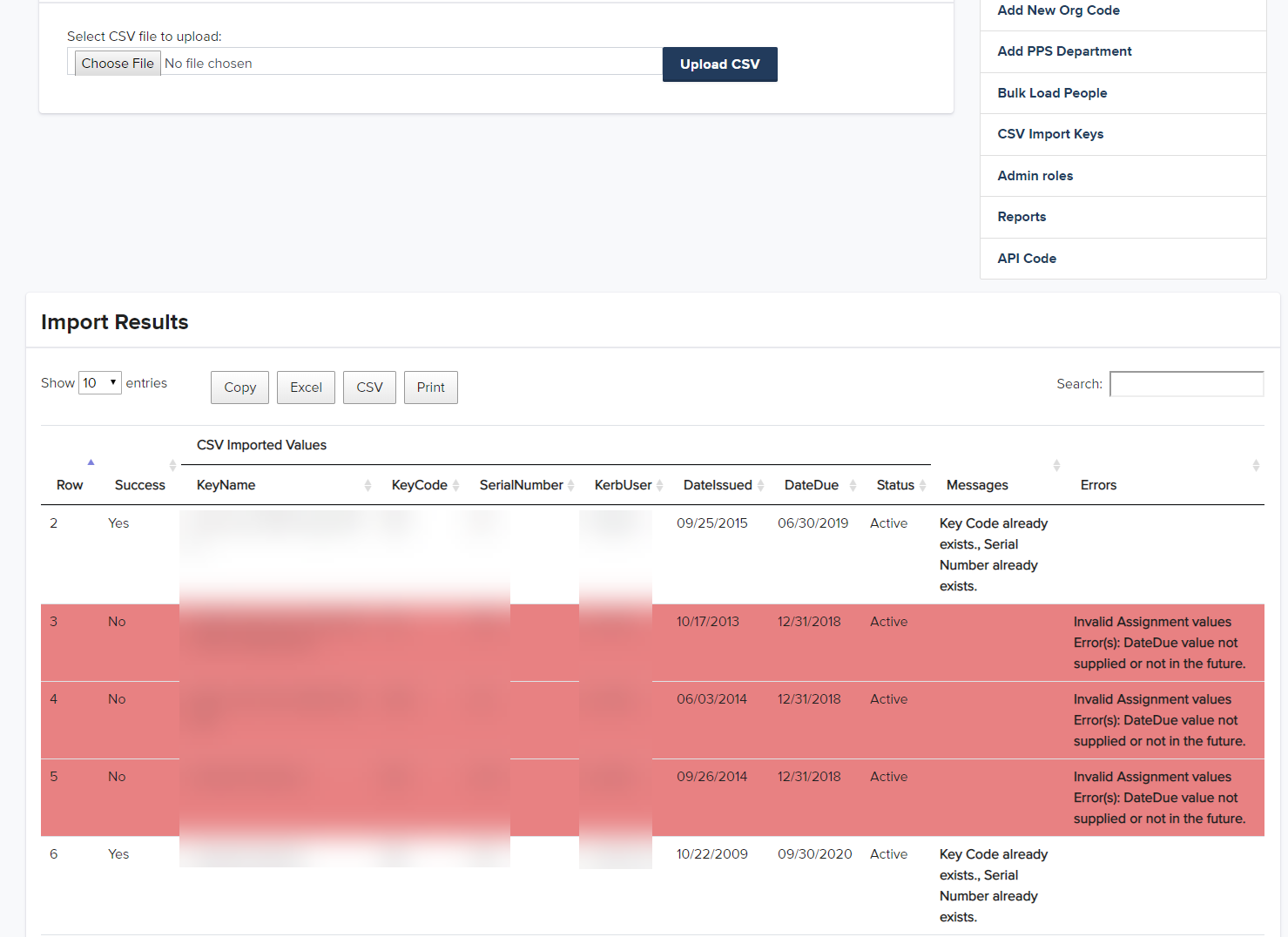Sort table by Row column arrow

tap(91, 462)
